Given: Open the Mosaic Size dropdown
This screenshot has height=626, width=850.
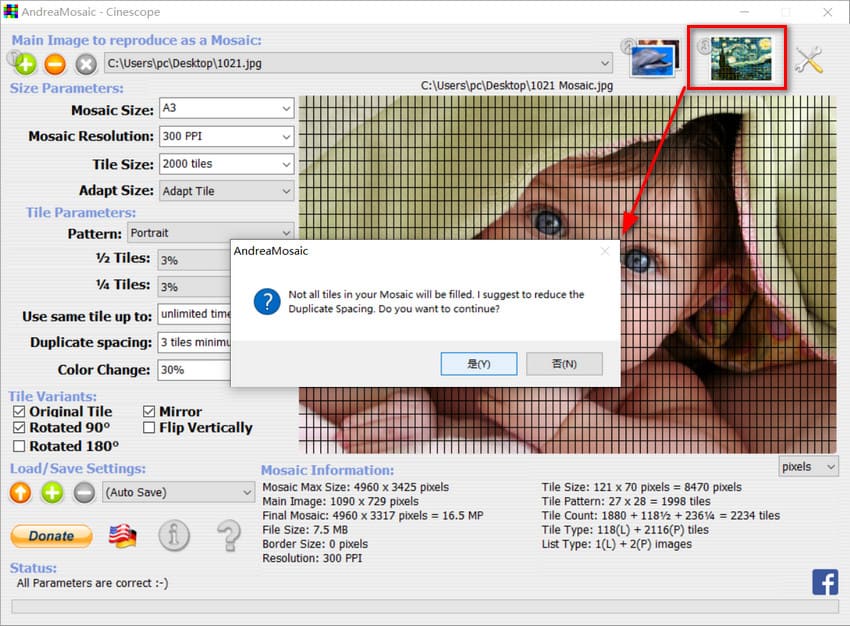Looking at the screenshot, I should point(227,108).
